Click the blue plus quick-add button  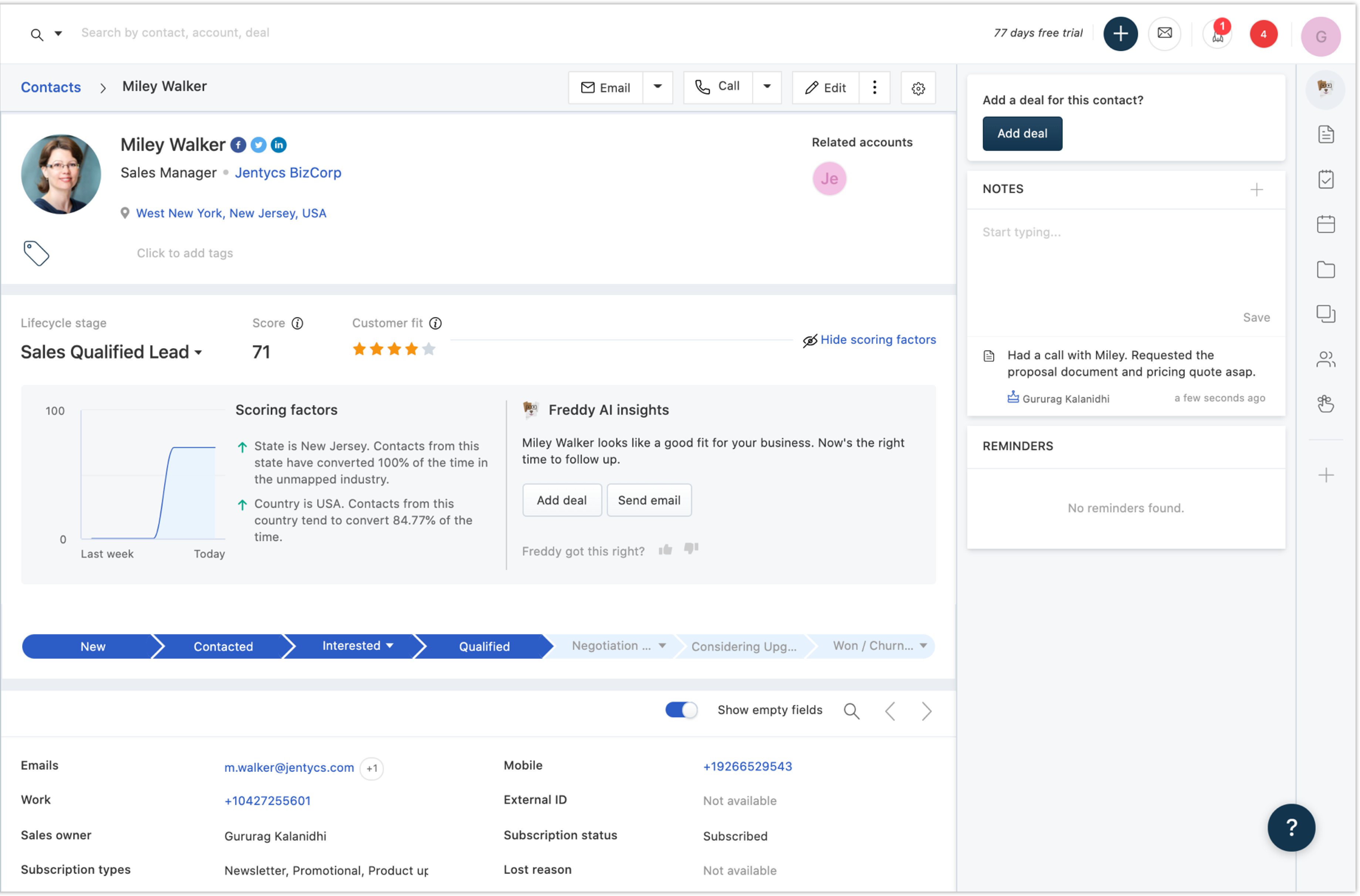click(x=1120, y=34)
